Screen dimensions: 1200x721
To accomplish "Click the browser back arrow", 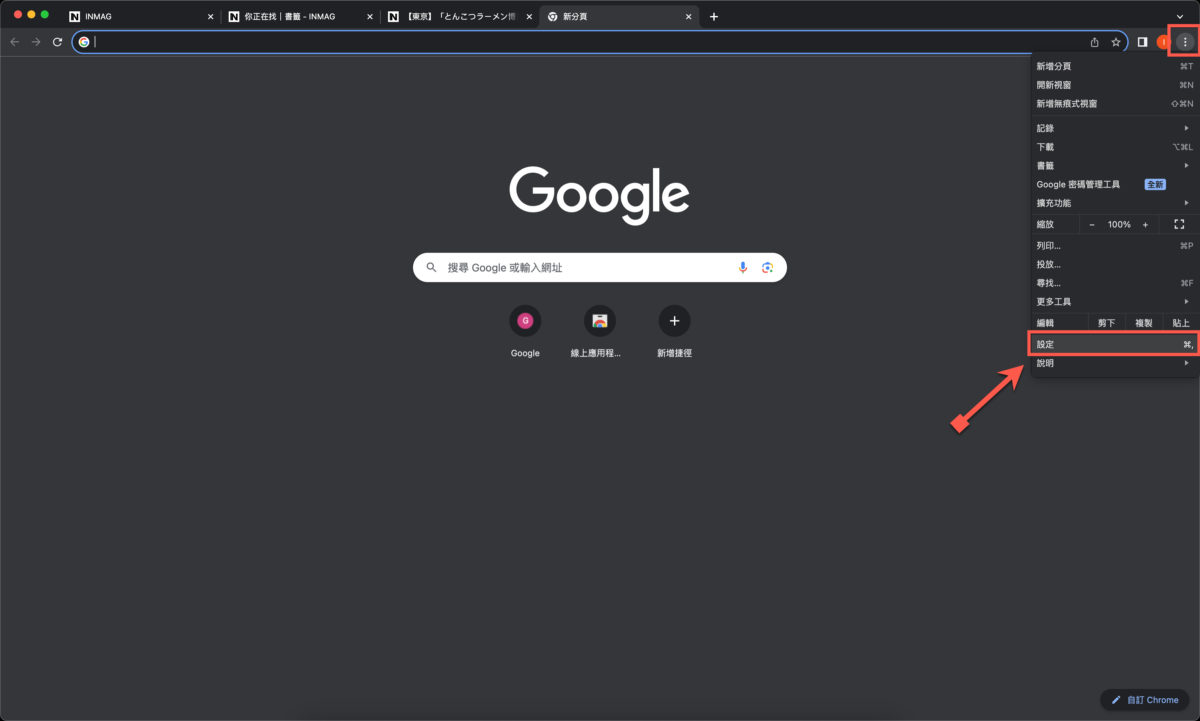I will click(x=14, y=42).
